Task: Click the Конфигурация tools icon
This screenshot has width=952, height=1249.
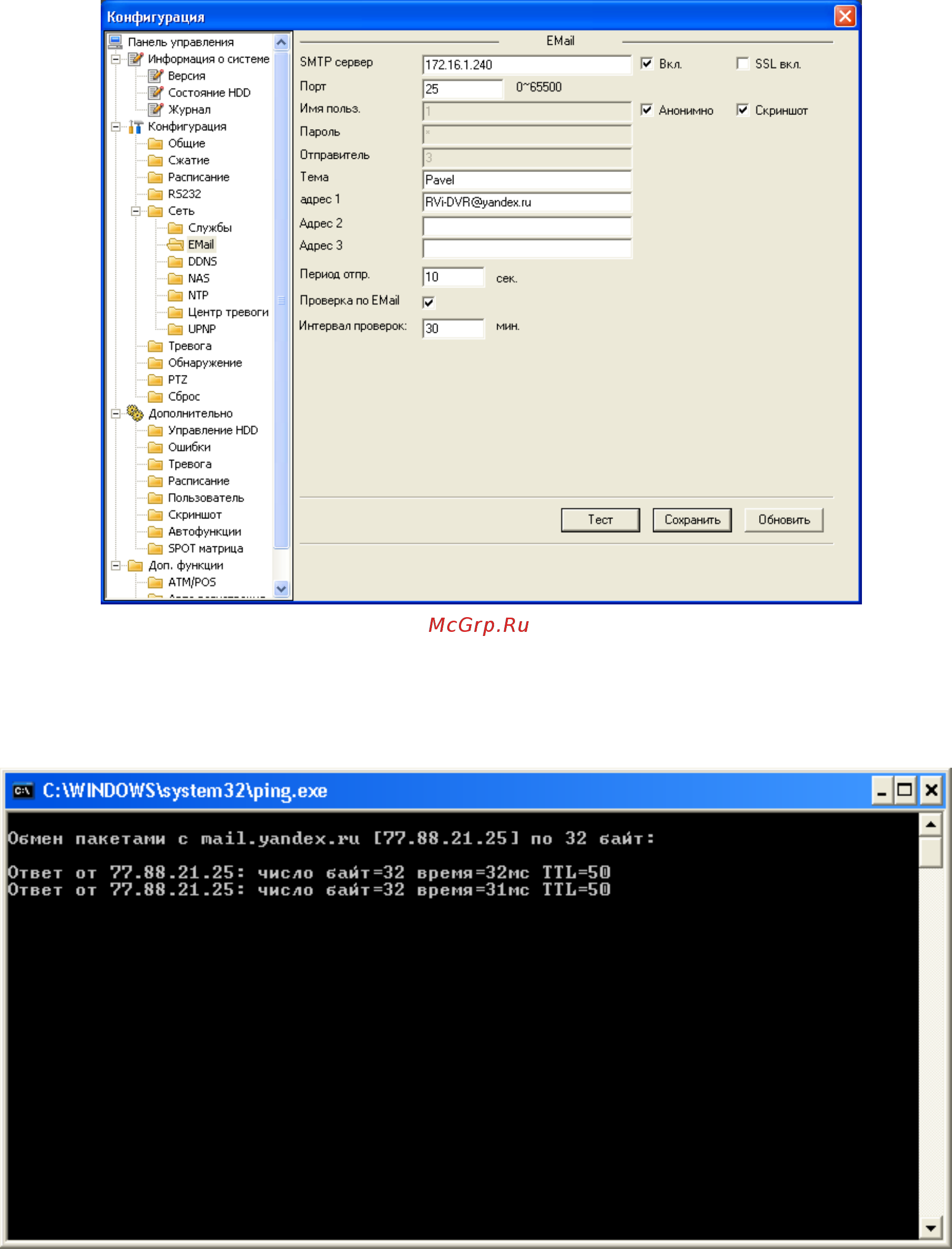Action: click(136, 126)
